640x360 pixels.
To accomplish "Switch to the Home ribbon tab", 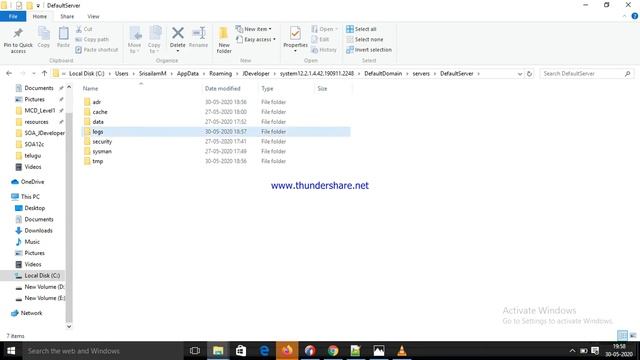I will pyautogui.click(x=40, y=16).
